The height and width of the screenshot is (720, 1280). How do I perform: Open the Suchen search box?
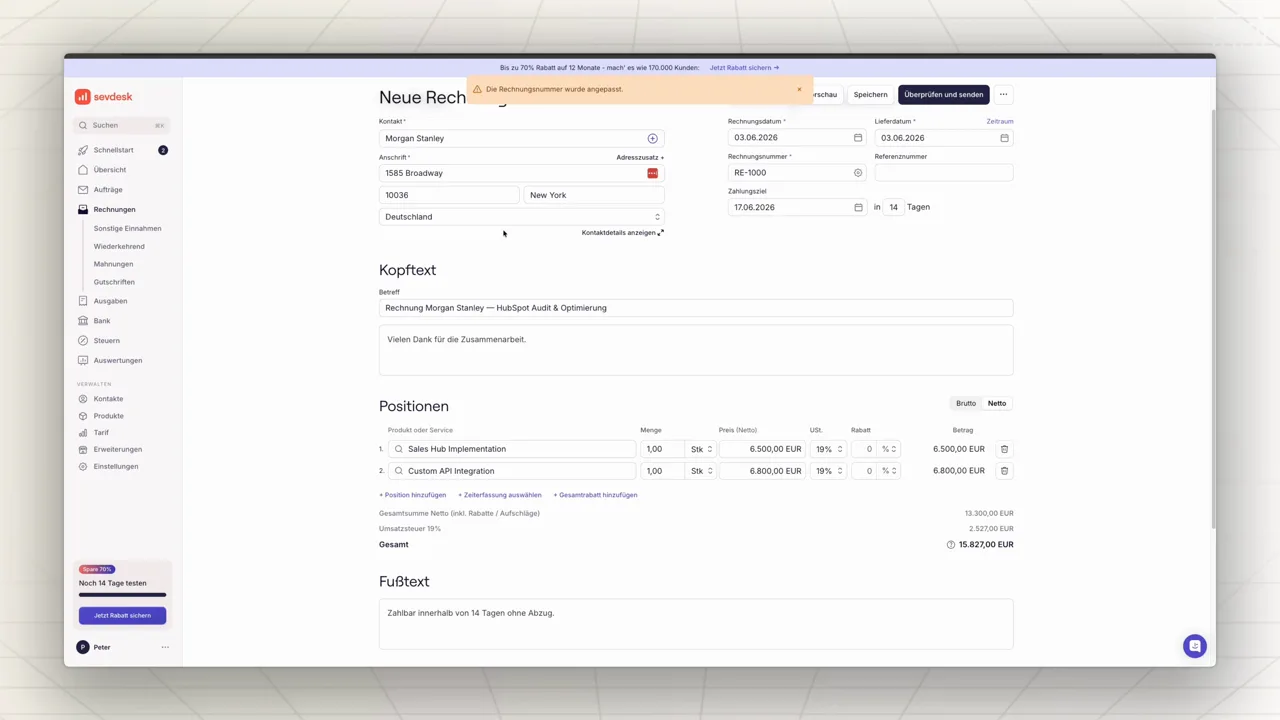pos(122,125)
